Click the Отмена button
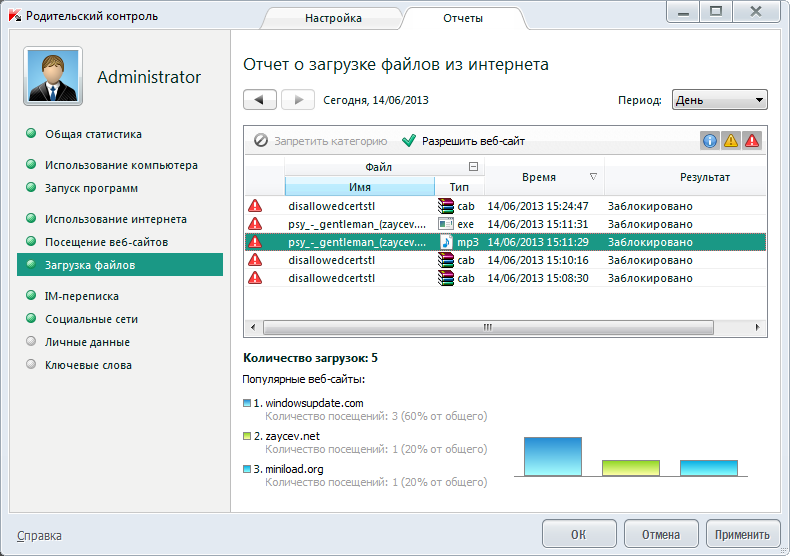Screen dimensions: 790x556 click(661, 534)
